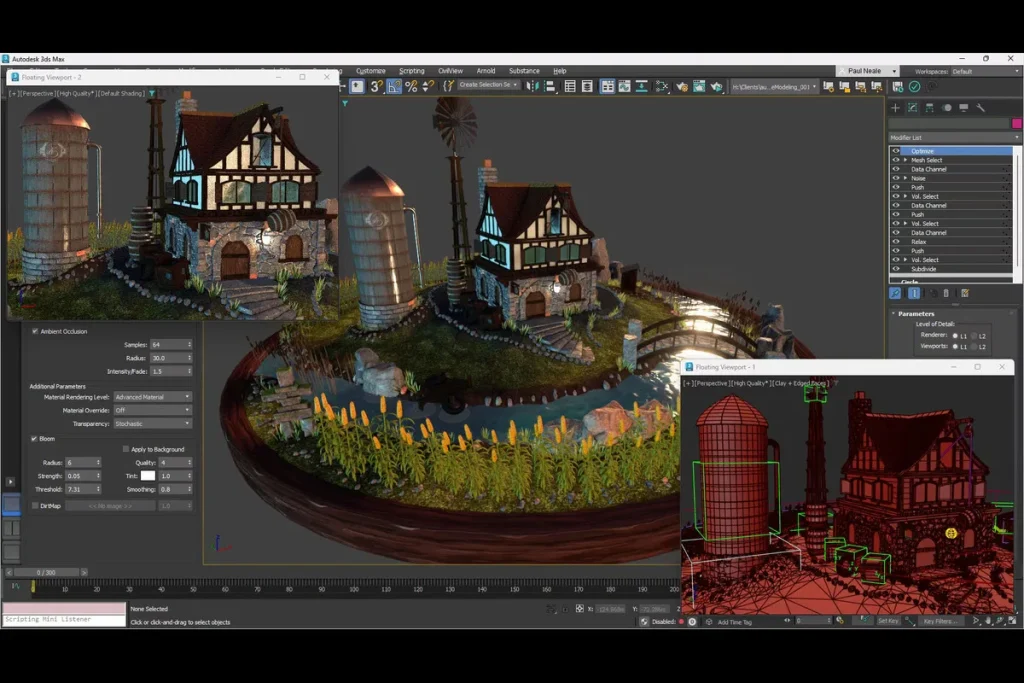Viewport: 1024px width, 683px height.
Task: Open Create Selection Set dropdown
Action: [x=488, y=85]
